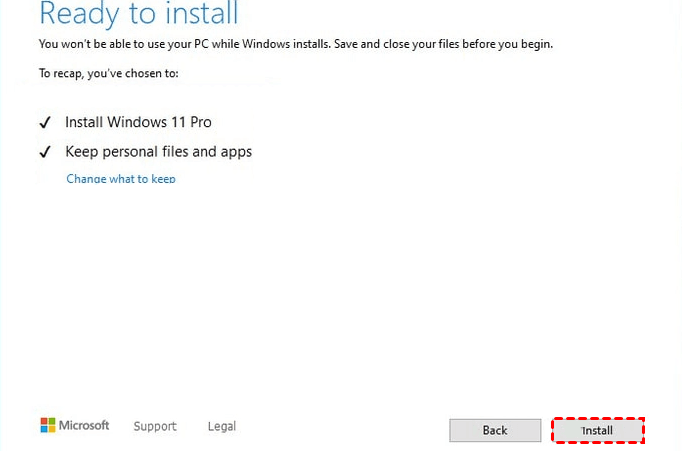682x451 pixels.
Task: Open the "Change what to keep" link
Action: pos(120,179)
